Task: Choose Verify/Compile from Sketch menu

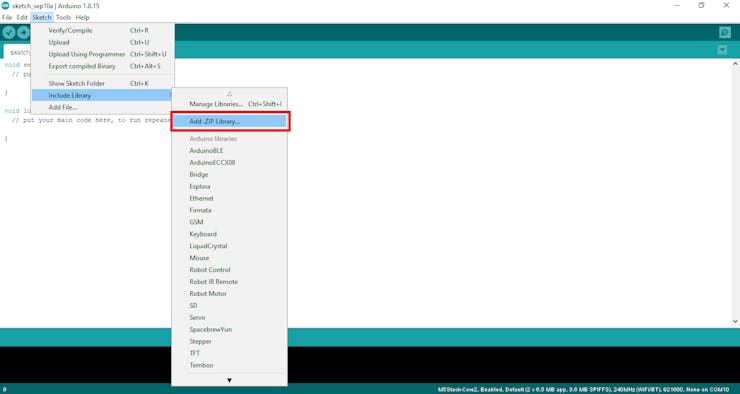Action: [x=103, y=30]
